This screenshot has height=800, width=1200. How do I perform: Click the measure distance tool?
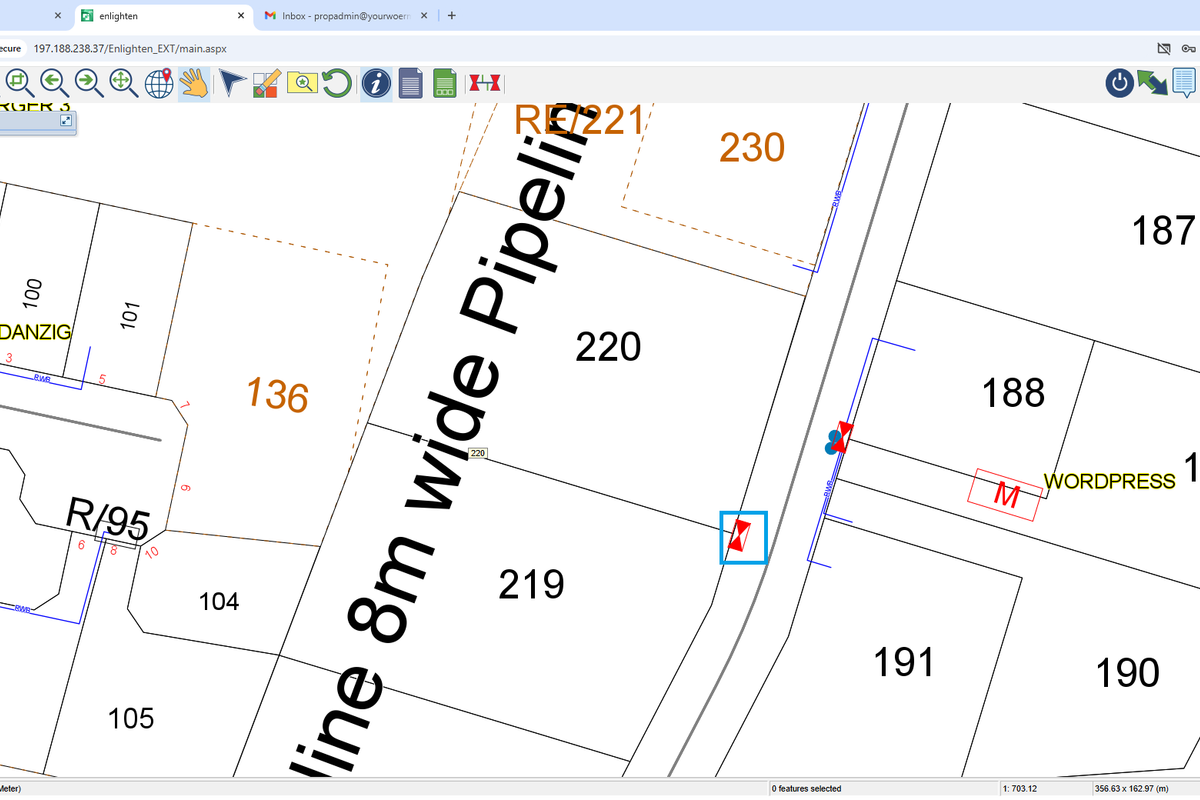coord(485,84)
